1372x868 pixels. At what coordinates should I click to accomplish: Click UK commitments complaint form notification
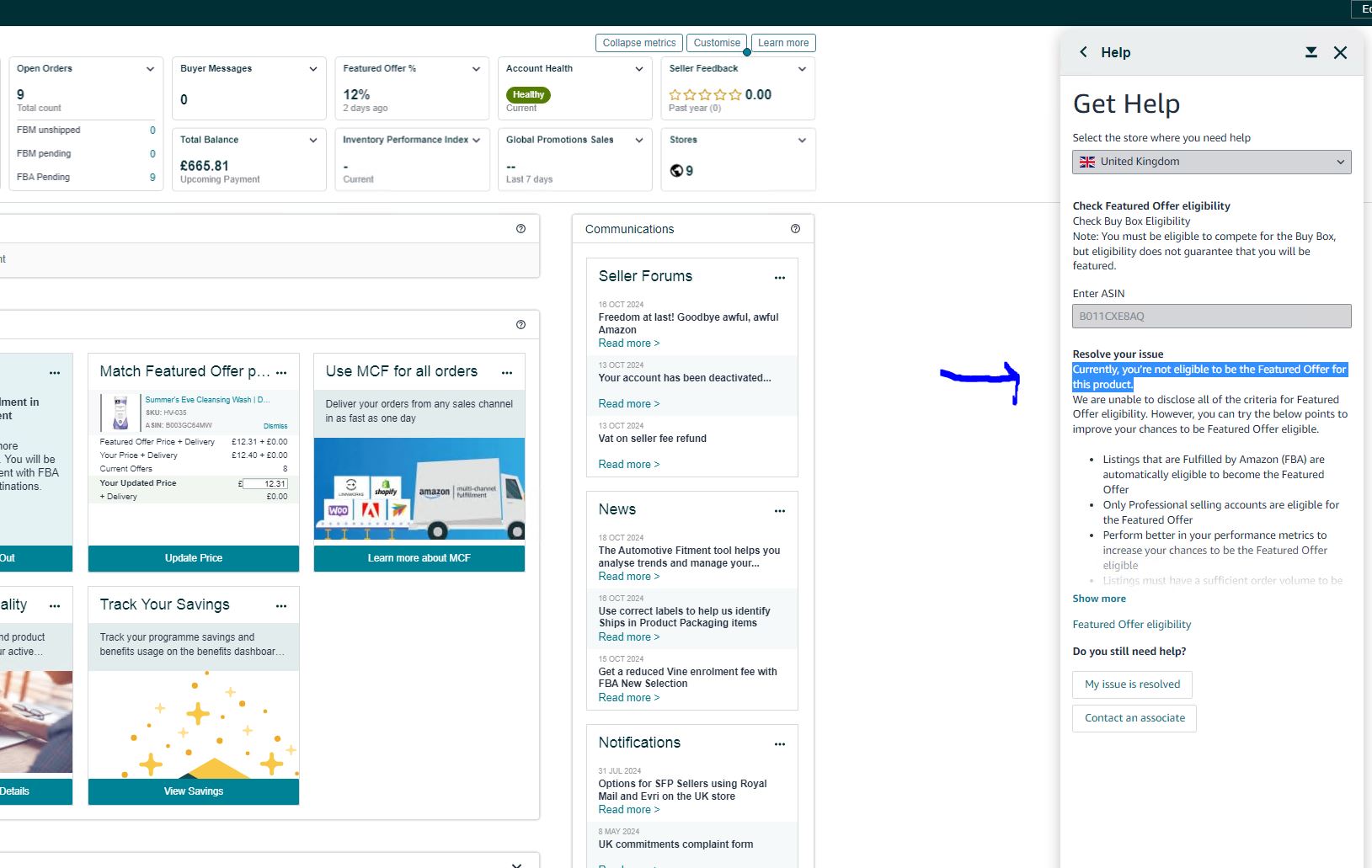675,844
